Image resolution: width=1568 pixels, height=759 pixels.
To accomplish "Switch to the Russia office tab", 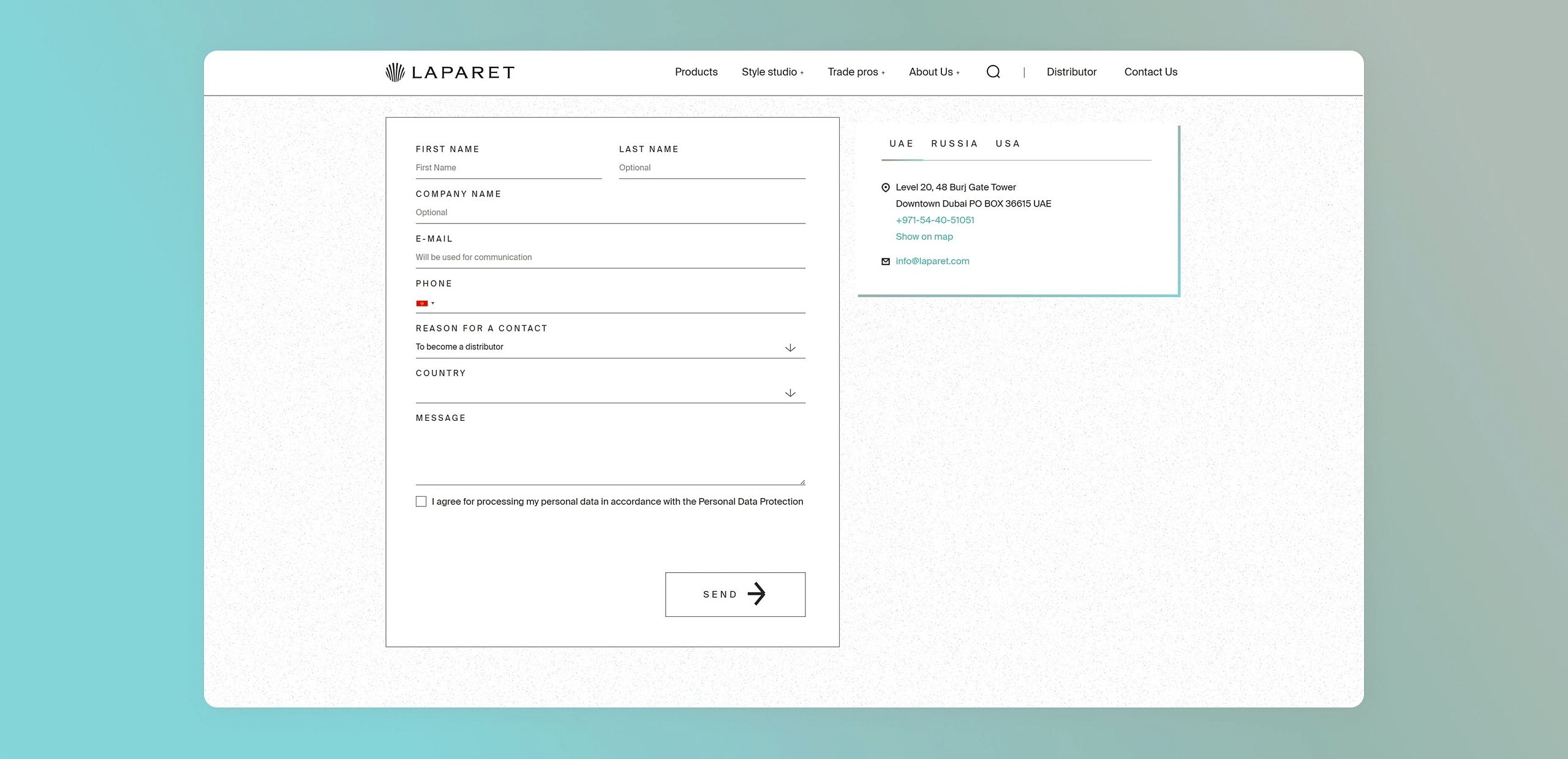I will tap(954, 144).
